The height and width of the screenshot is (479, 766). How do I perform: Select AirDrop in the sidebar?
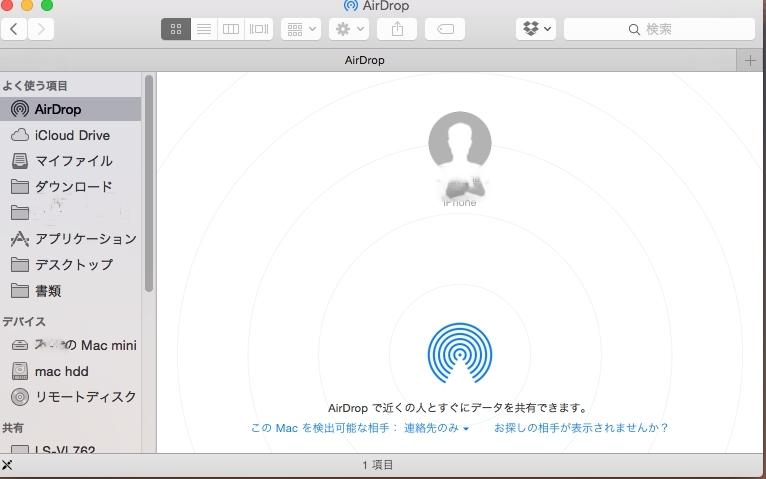coord(71,109)
